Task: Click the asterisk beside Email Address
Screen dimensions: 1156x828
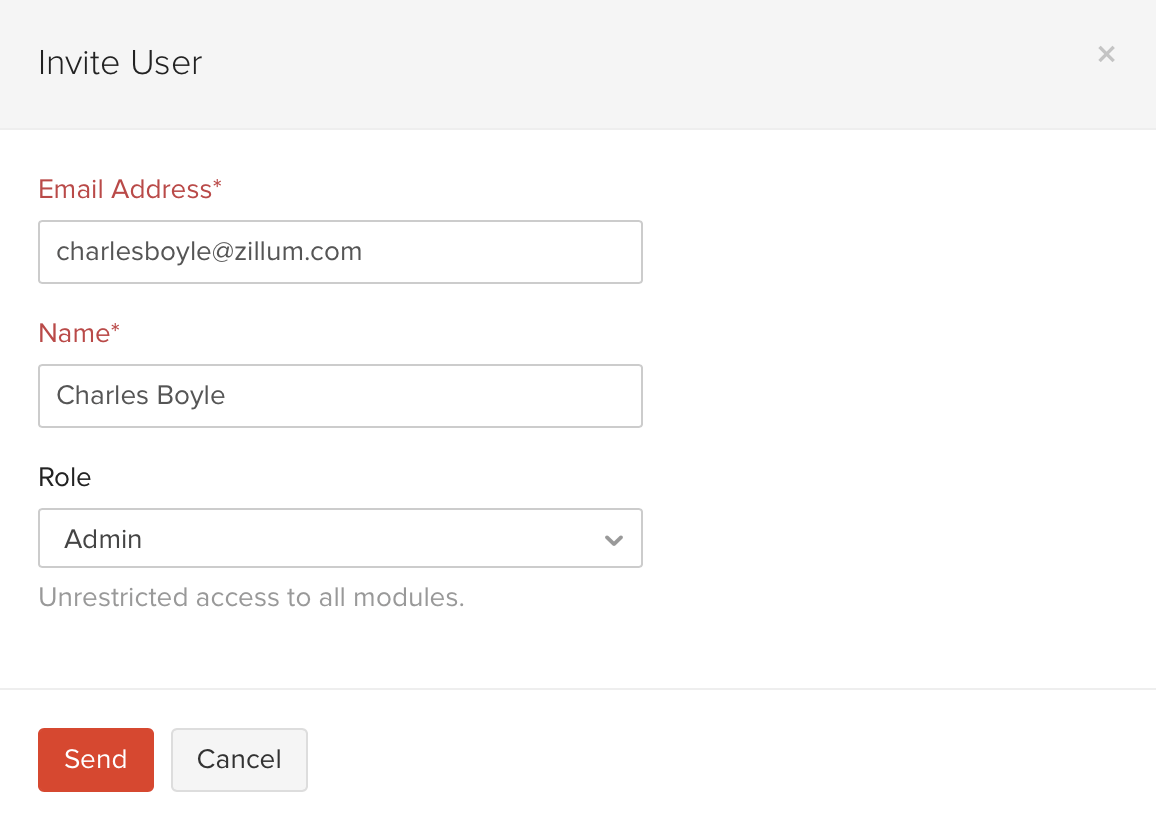Action: [x=217, y=186]
